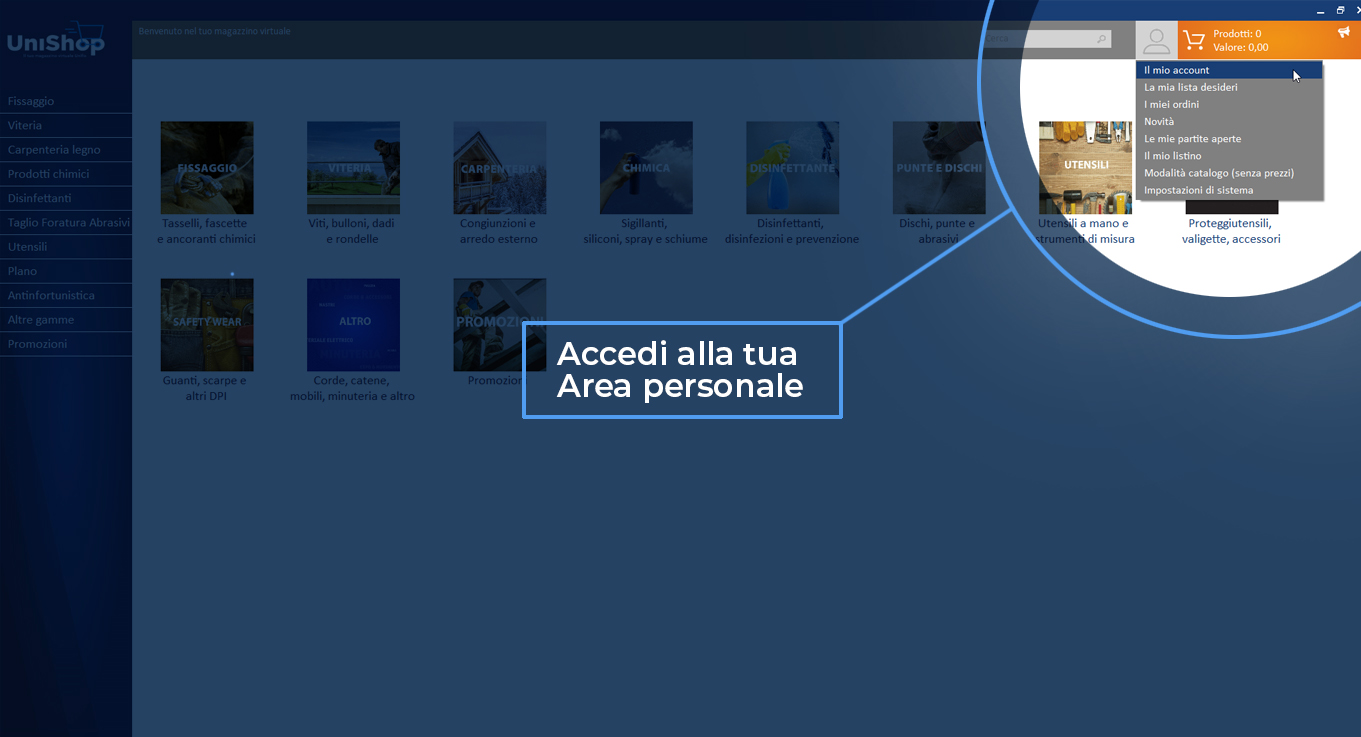This screenshot has width=1361, height=737.
Task: Click the FISSAGGIO category thumbnail
Action: [x=207, y=168]
